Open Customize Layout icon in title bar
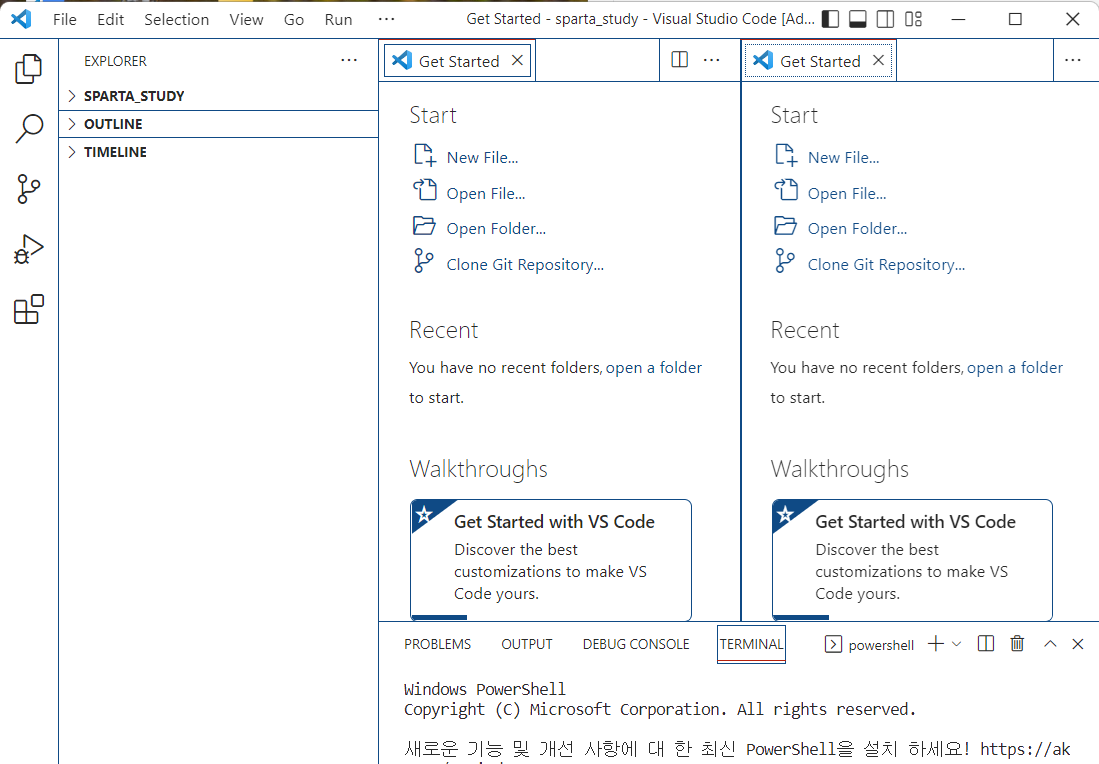 913,19
